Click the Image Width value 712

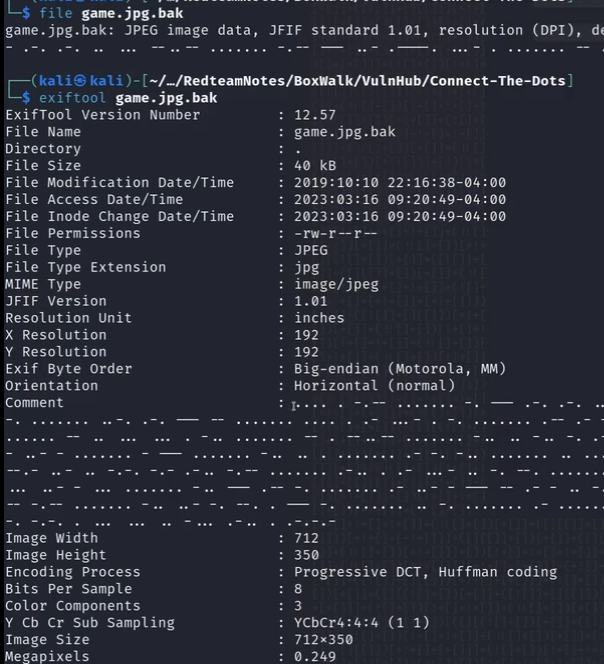tap(306, 538)
